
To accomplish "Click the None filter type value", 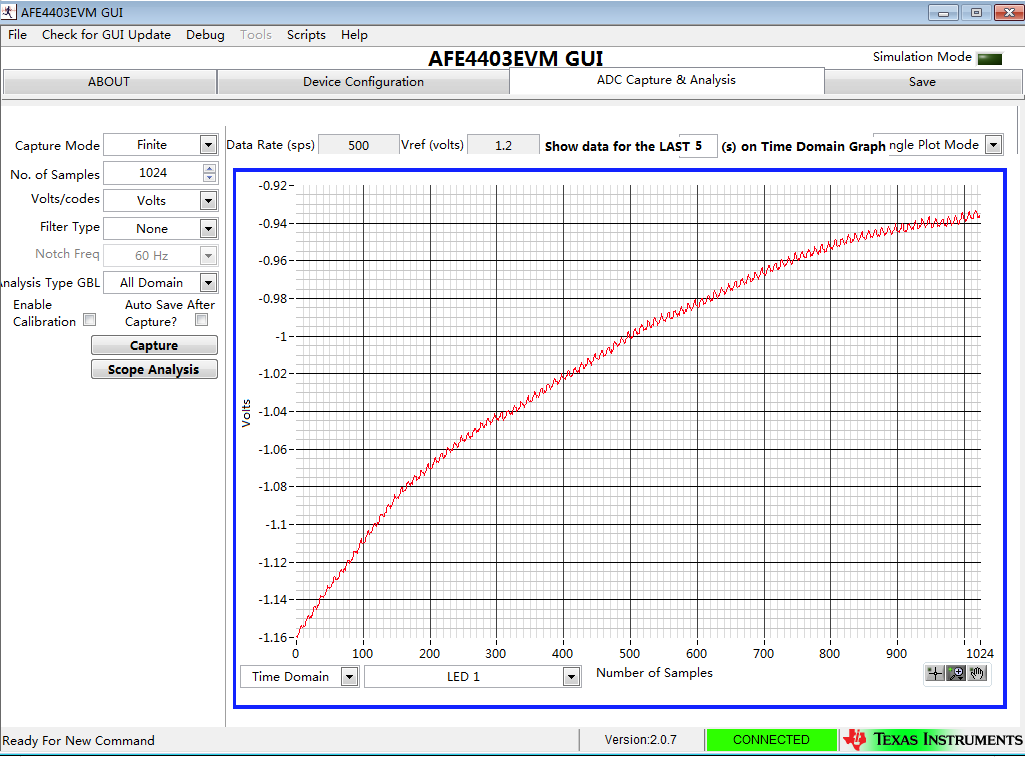I will click(152, 229).
